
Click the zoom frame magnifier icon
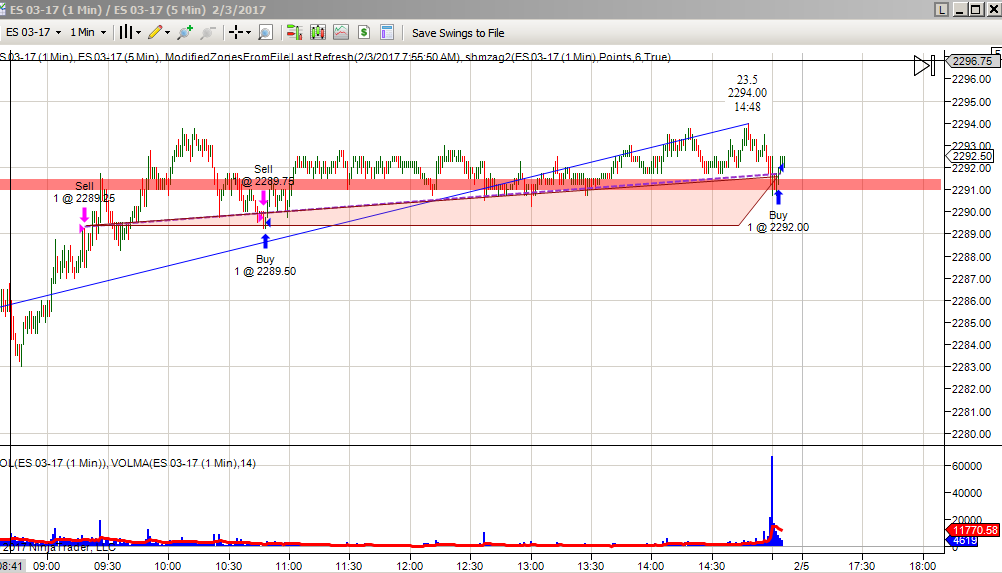point(265,32)
